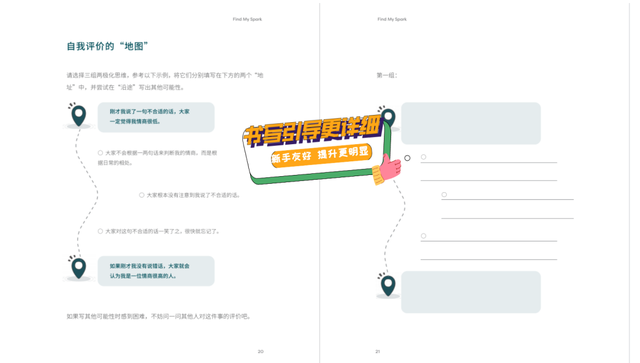The image size is (640, 363).
Task: Click the heading "自我评价的"地图""
Action: (107, 46)
